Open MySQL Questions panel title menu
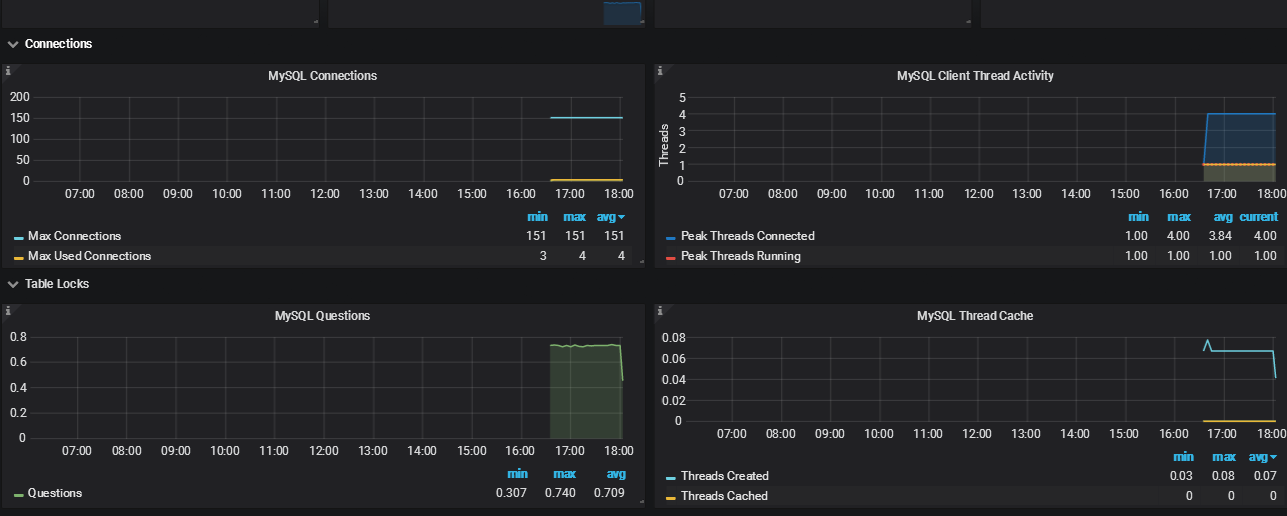The height and width of the screenshot is (516, 1287). point(322,316)
